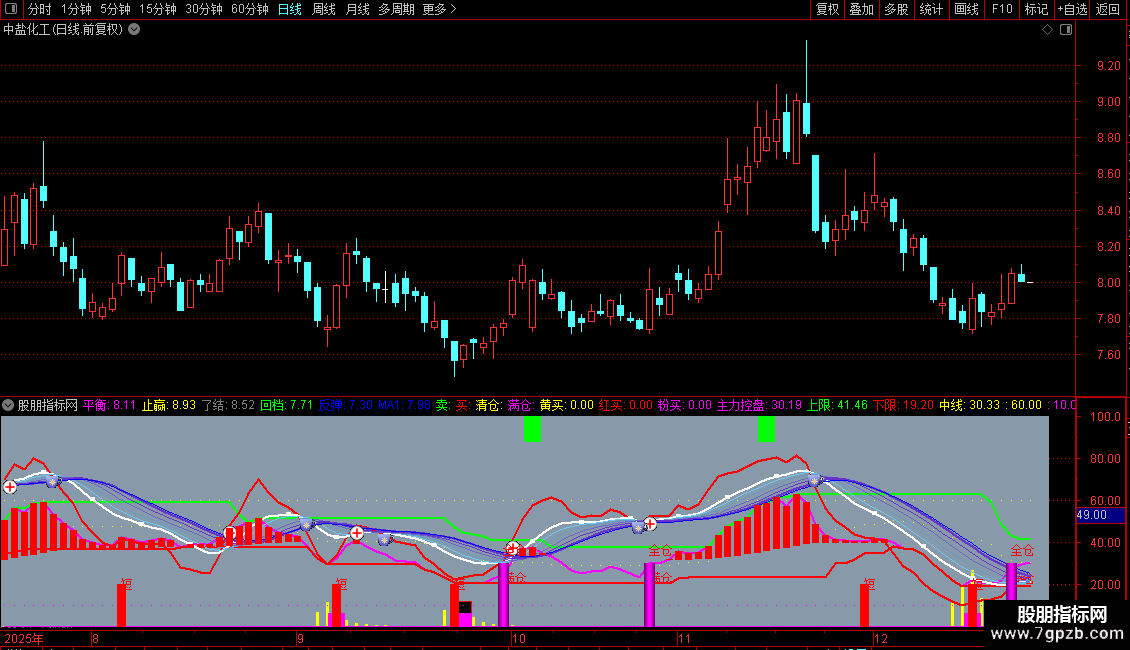Open the 复权 adjustment menu
The height and width of the screenshot is (650, 1130).
827,9
